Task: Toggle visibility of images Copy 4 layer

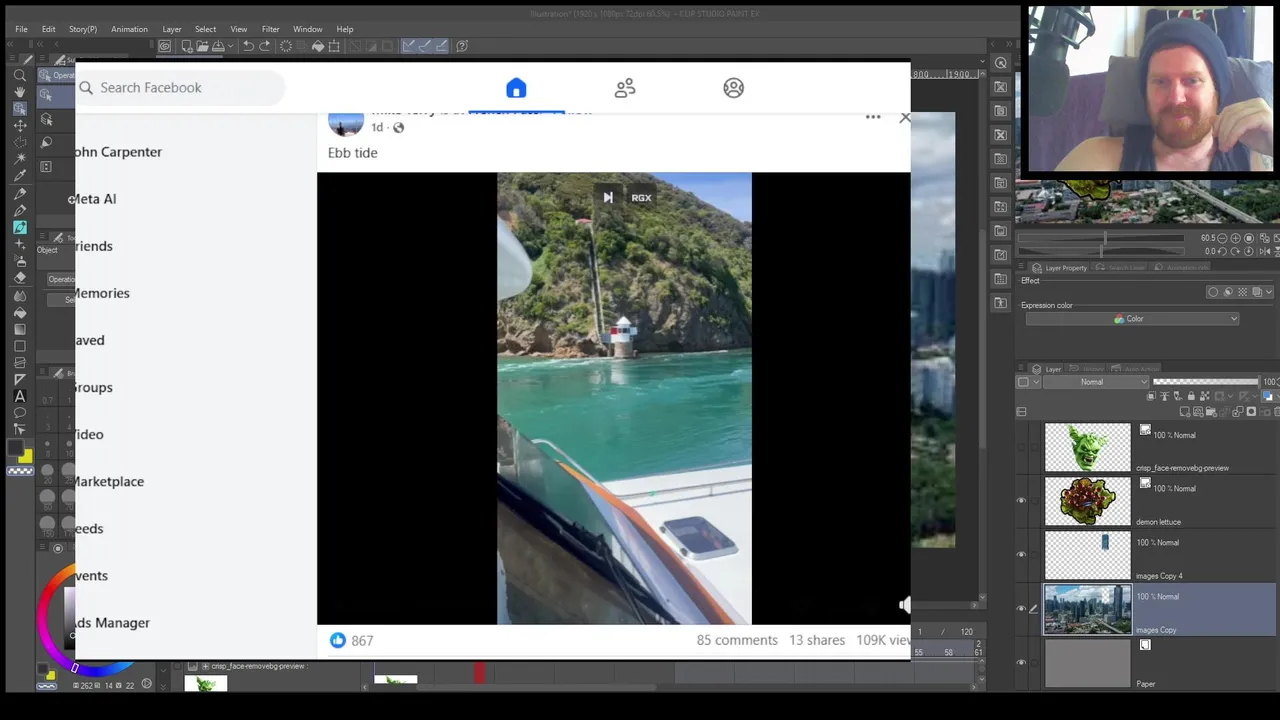Action: tap(1021, 555)
